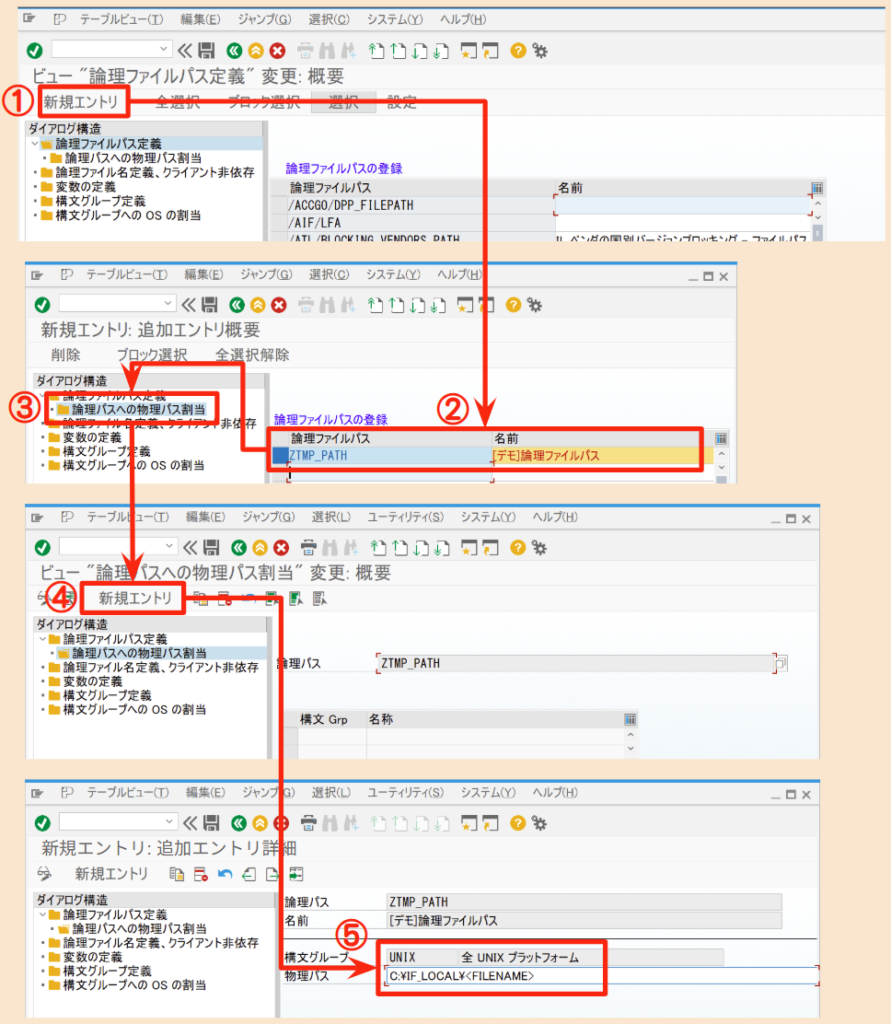
Task: Click the last page icon in the 追加エントリ概要 window
Action: (x=438, y=304)
